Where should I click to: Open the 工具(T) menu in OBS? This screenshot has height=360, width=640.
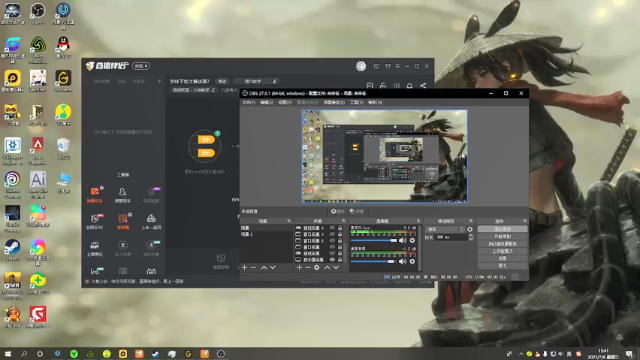356,102
